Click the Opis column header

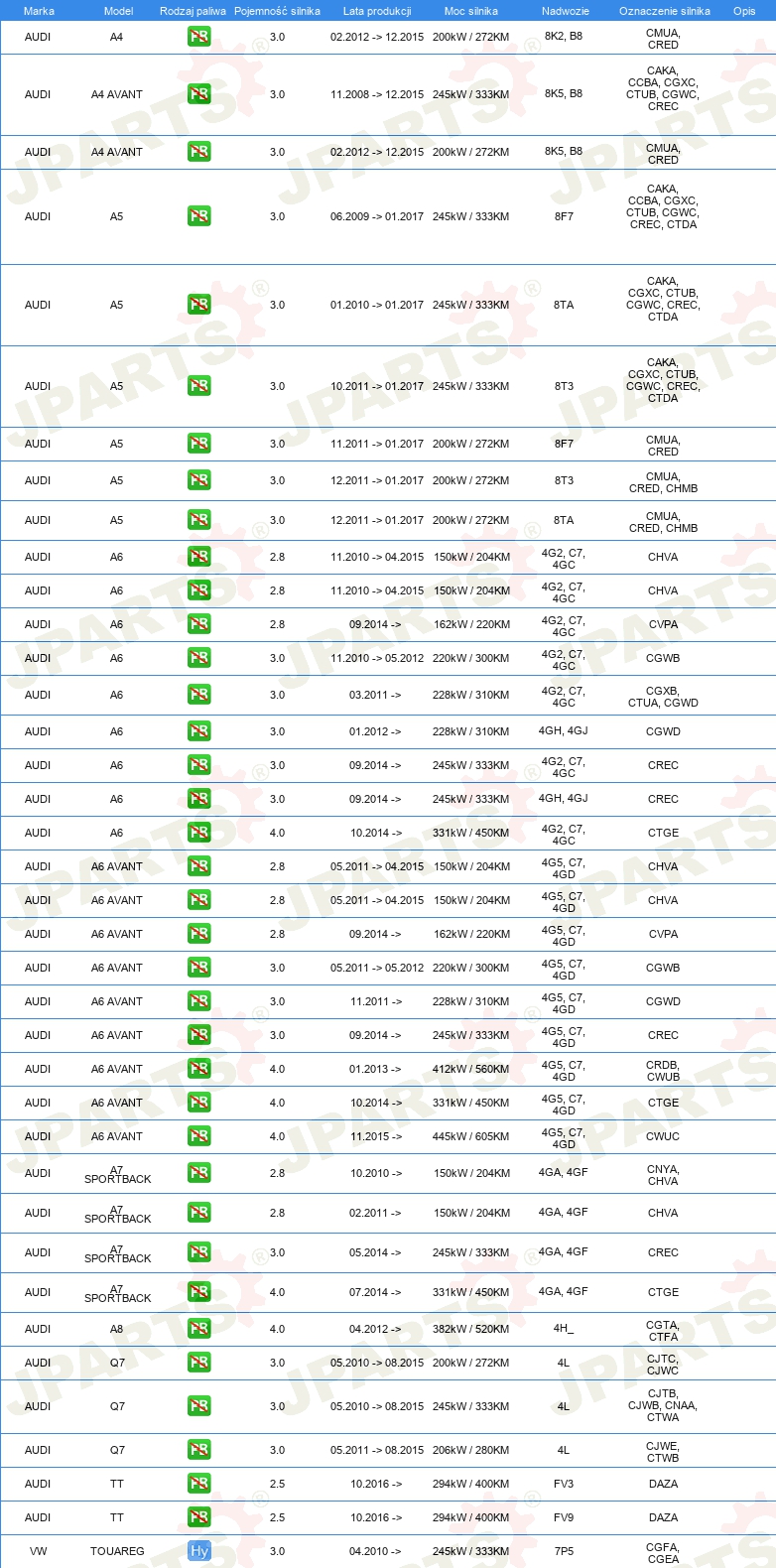744,11
